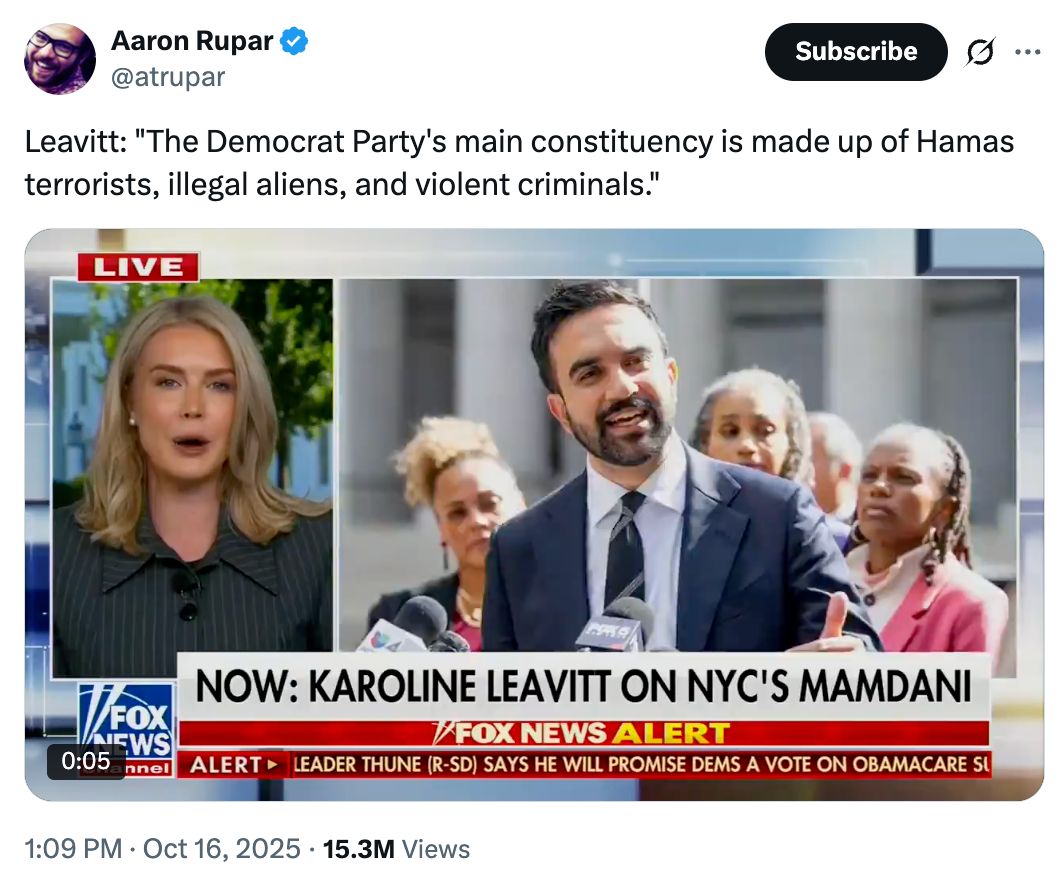The width and height of the screenshot is (1060, 884).
Task: Open the @atrupar handle link
Action: tap(168, 77)
